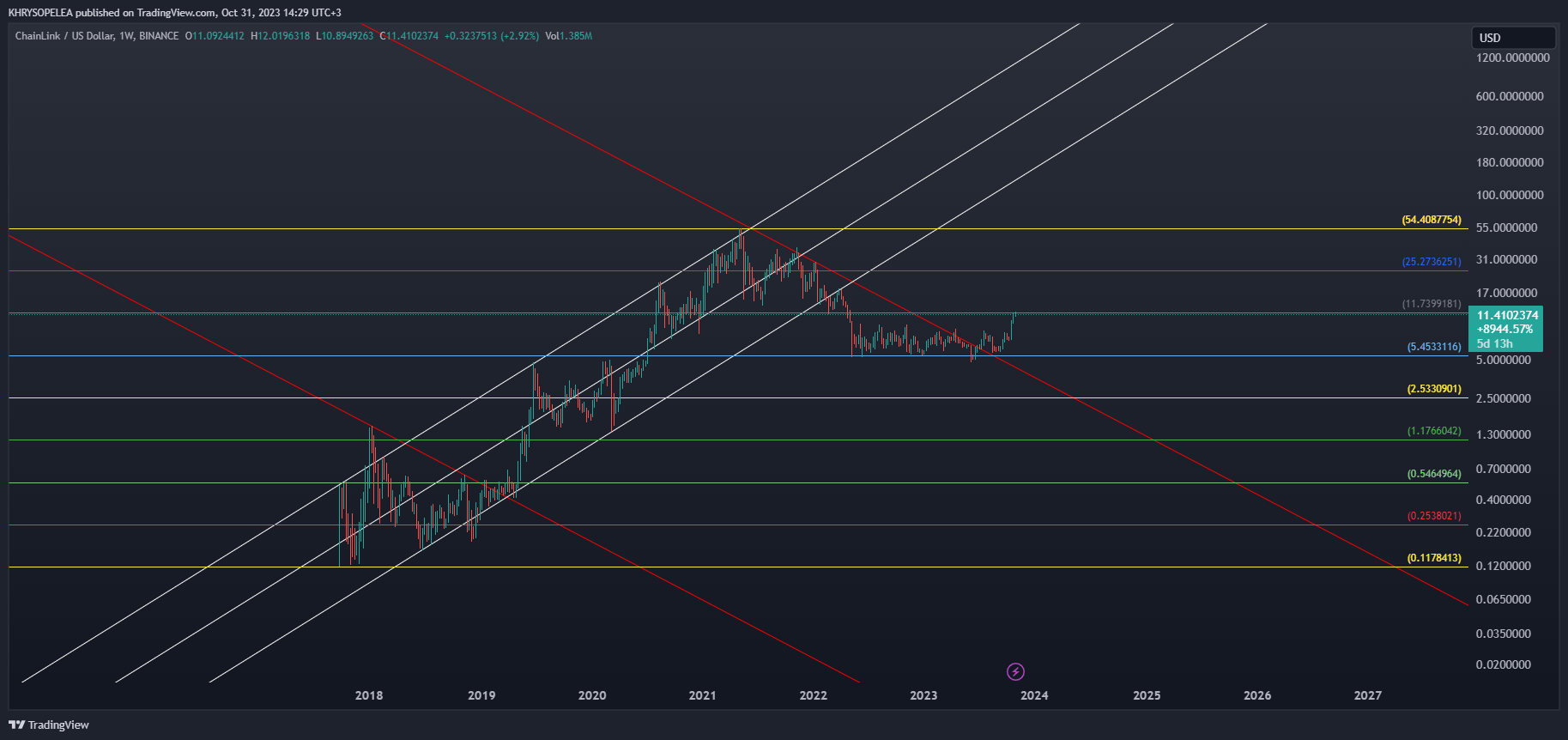
Task: Click the 2020 label on time axis
Action: [x=592, y=695]
